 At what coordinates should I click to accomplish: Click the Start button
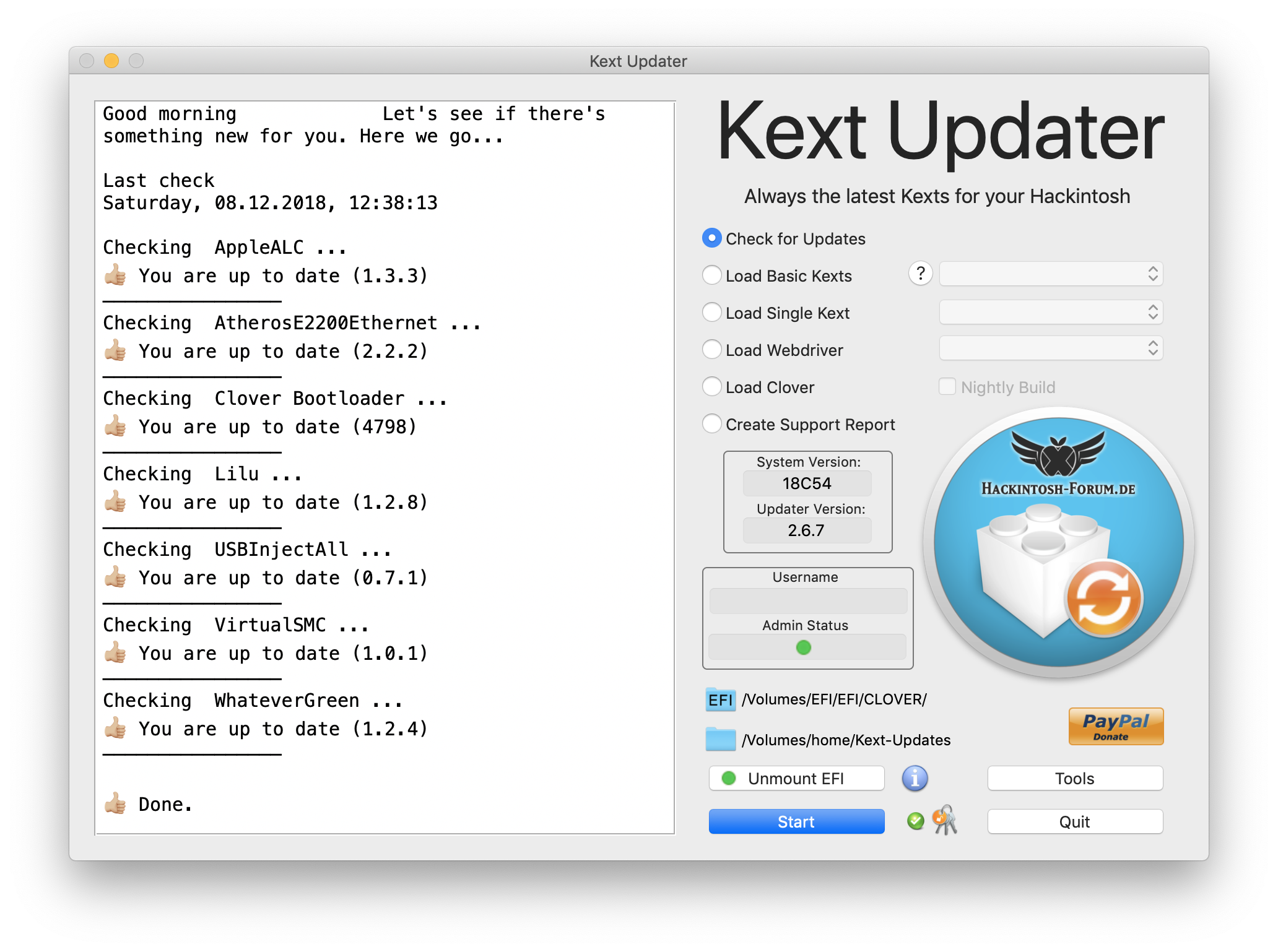796,821
